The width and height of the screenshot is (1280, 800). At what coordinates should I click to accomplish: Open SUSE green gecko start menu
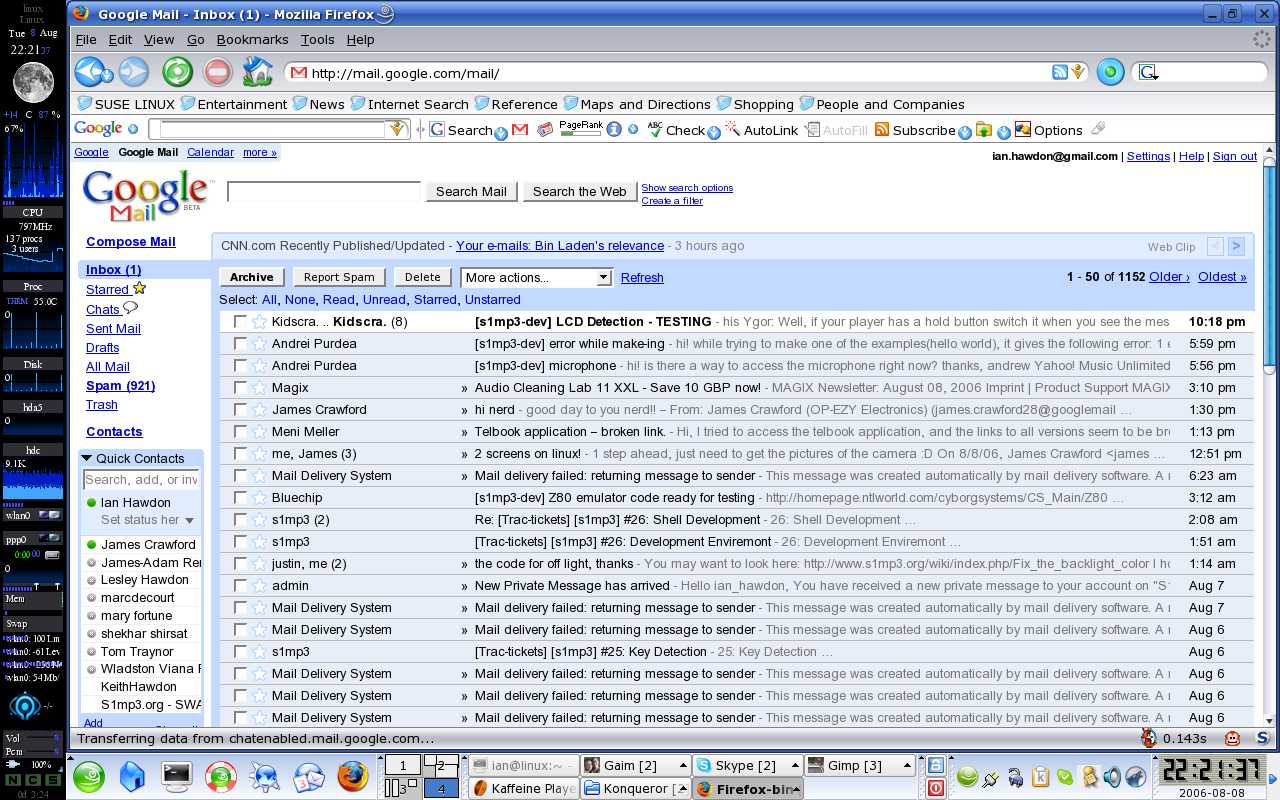click(x=89, y=776)
